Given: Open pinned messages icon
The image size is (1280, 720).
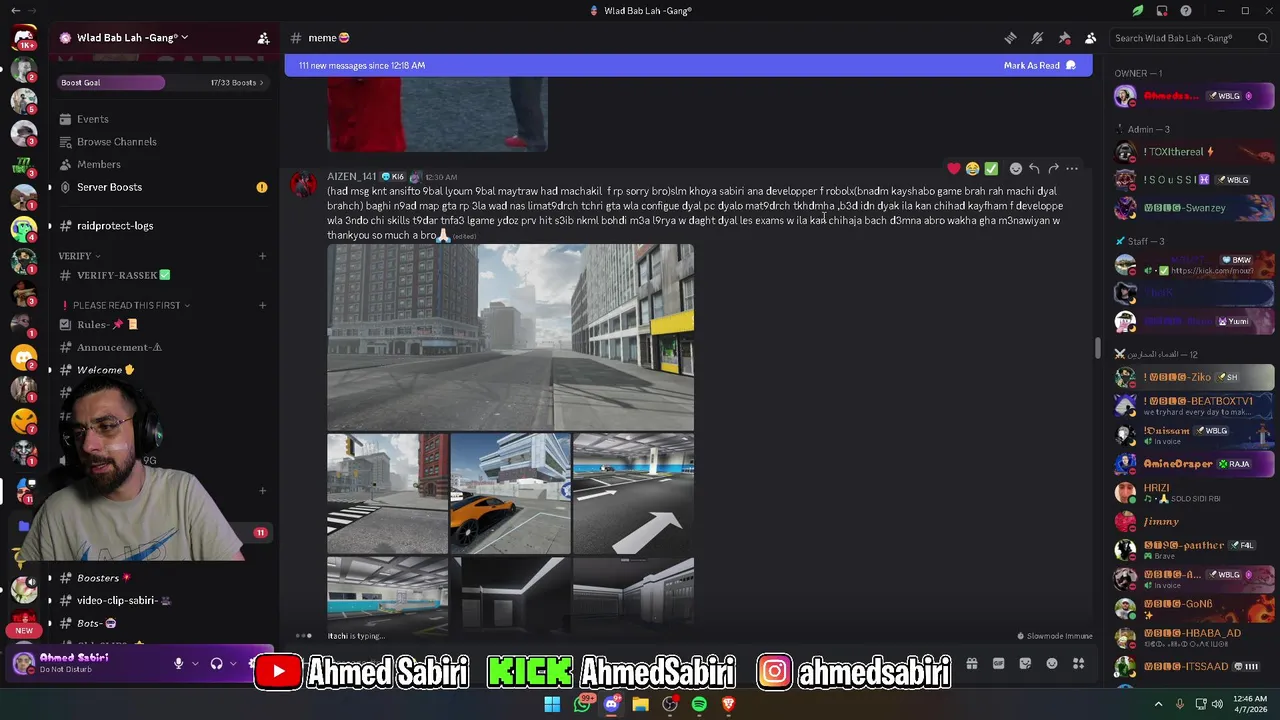Looking at the screenshot, I should [1064, 38].
